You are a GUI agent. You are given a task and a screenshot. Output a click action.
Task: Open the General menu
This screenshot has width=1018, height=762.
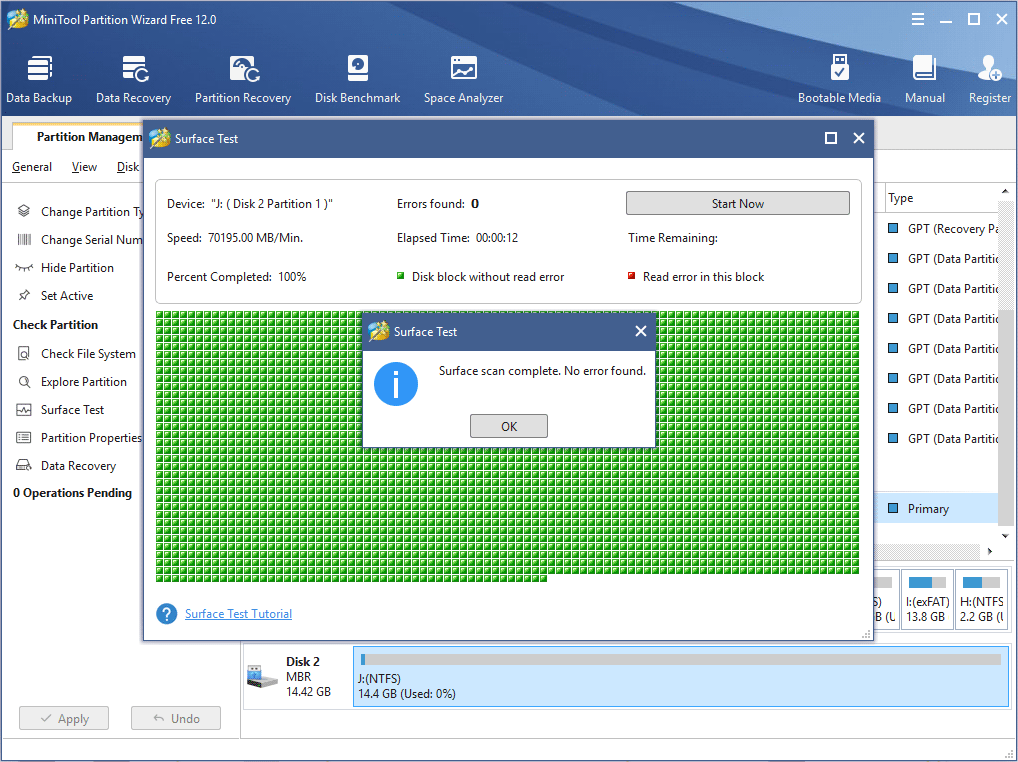[x=32, y=167]
